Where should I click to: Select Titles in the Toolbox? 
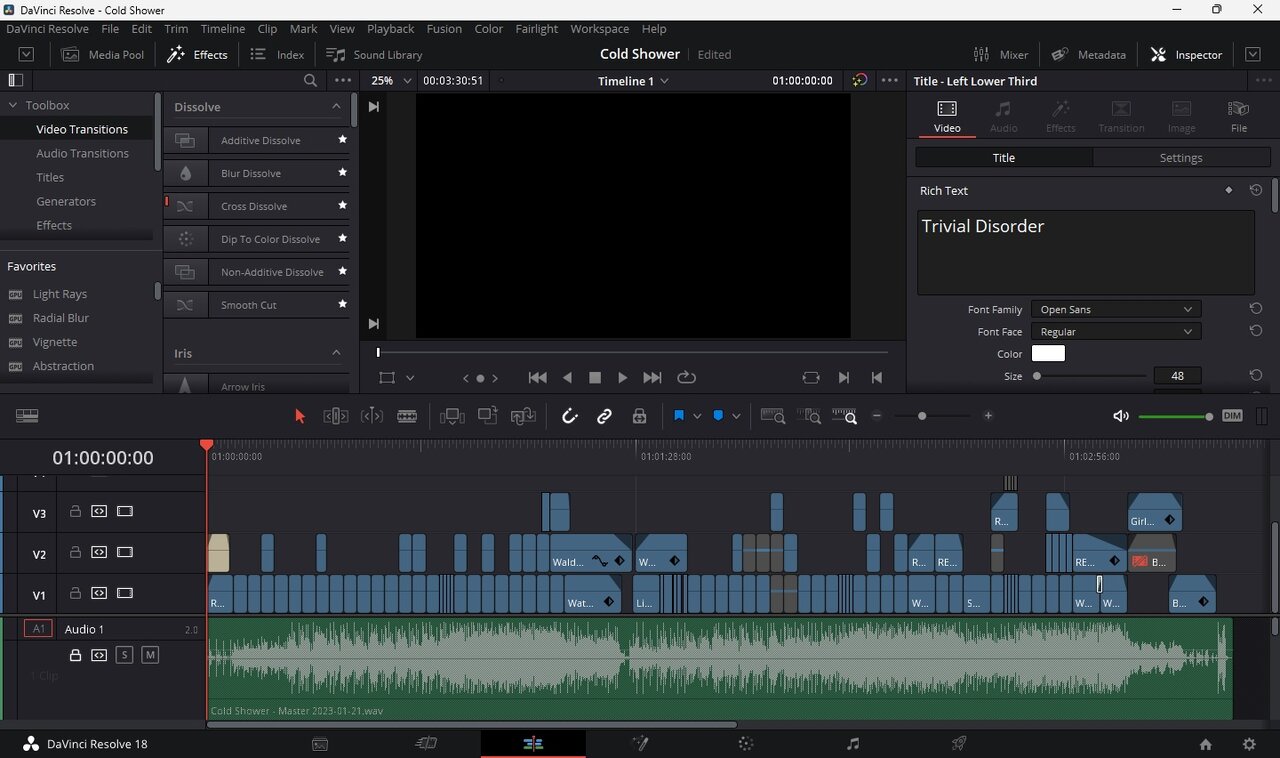50,177
